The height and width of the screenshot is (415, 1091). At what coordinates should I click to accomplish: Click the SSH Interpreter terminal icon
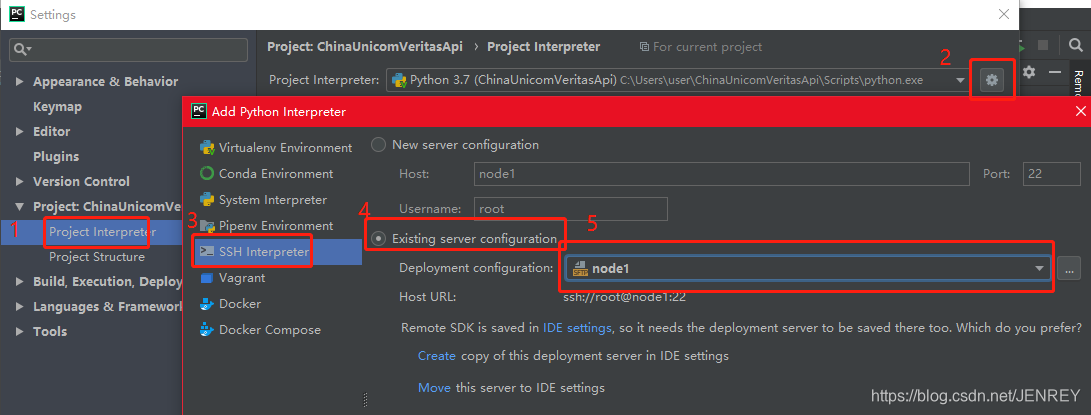point(207,251)
